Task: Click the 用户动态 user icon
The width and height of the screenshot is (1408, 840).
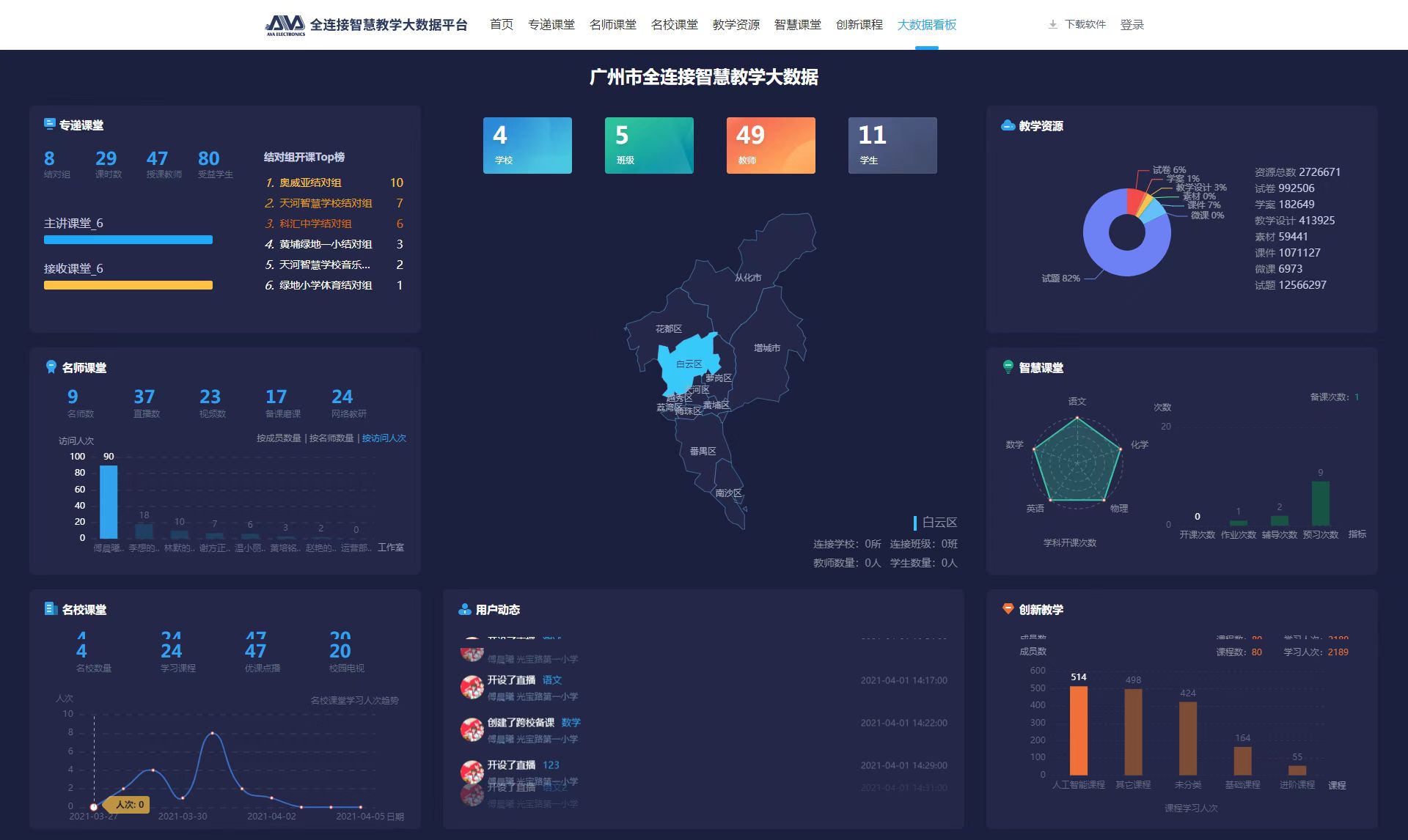Action: (x=464, y=609)
